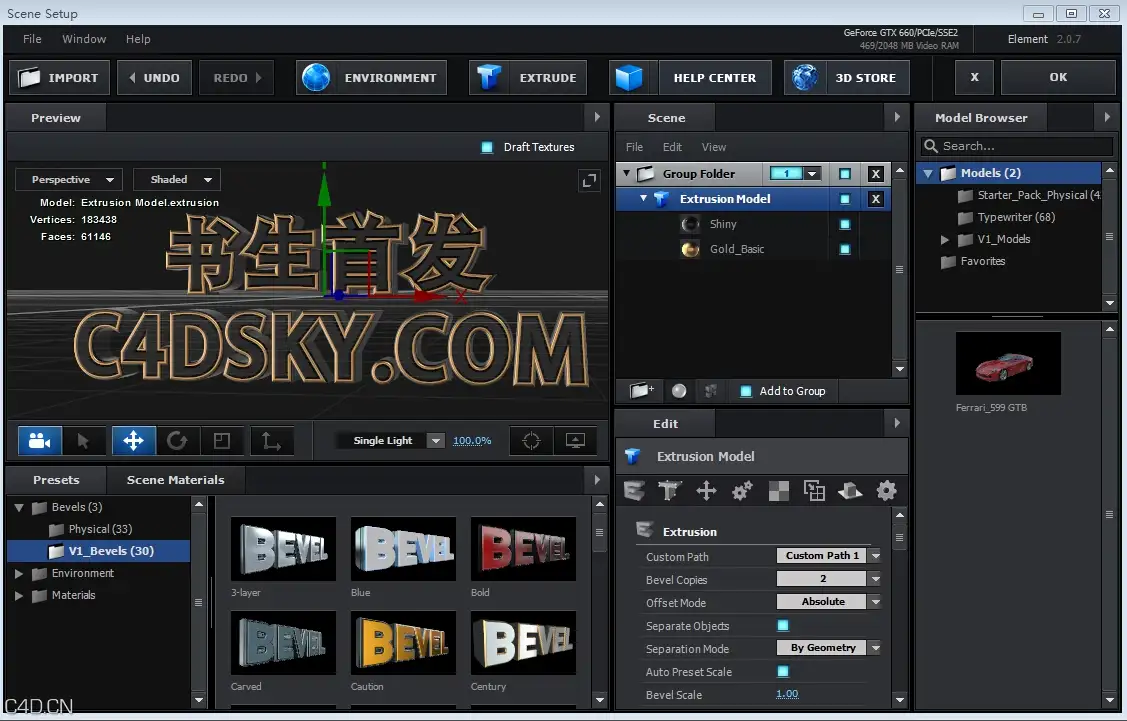Open the settings gear icon in Edit panel
The height and width of the screenshot is (721, 1127).
(887, 491)
